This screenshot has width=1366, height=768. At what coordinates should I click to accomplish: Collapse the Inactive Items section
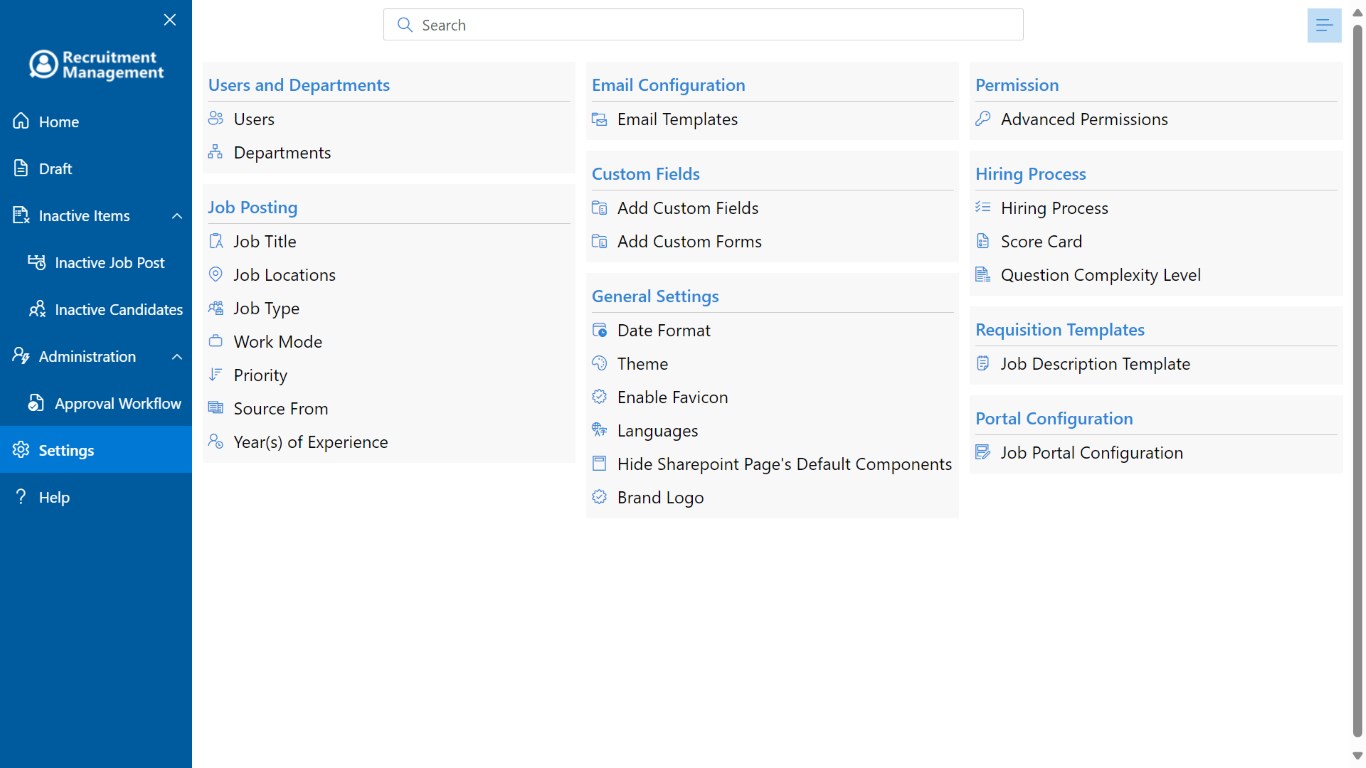pos(177,216)
